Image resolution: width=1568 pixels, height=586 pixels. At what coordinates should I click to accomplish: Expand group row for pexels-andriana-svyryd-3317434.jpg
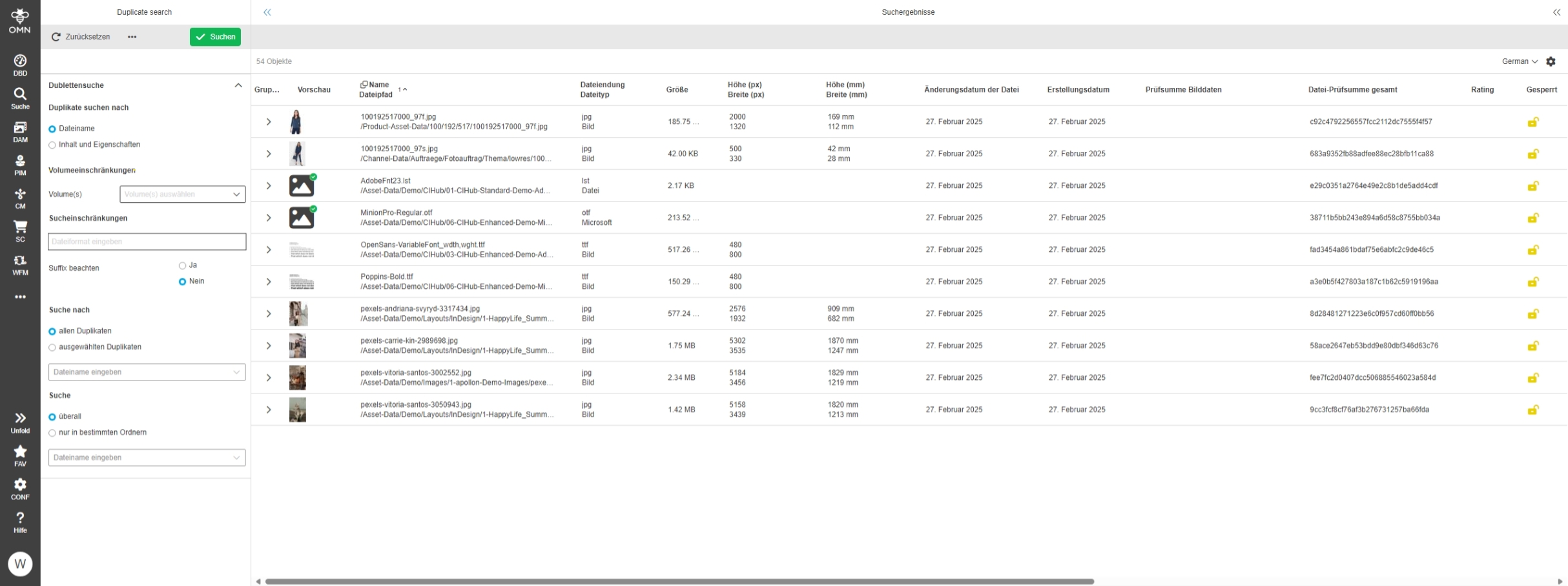tap(269, 313)
